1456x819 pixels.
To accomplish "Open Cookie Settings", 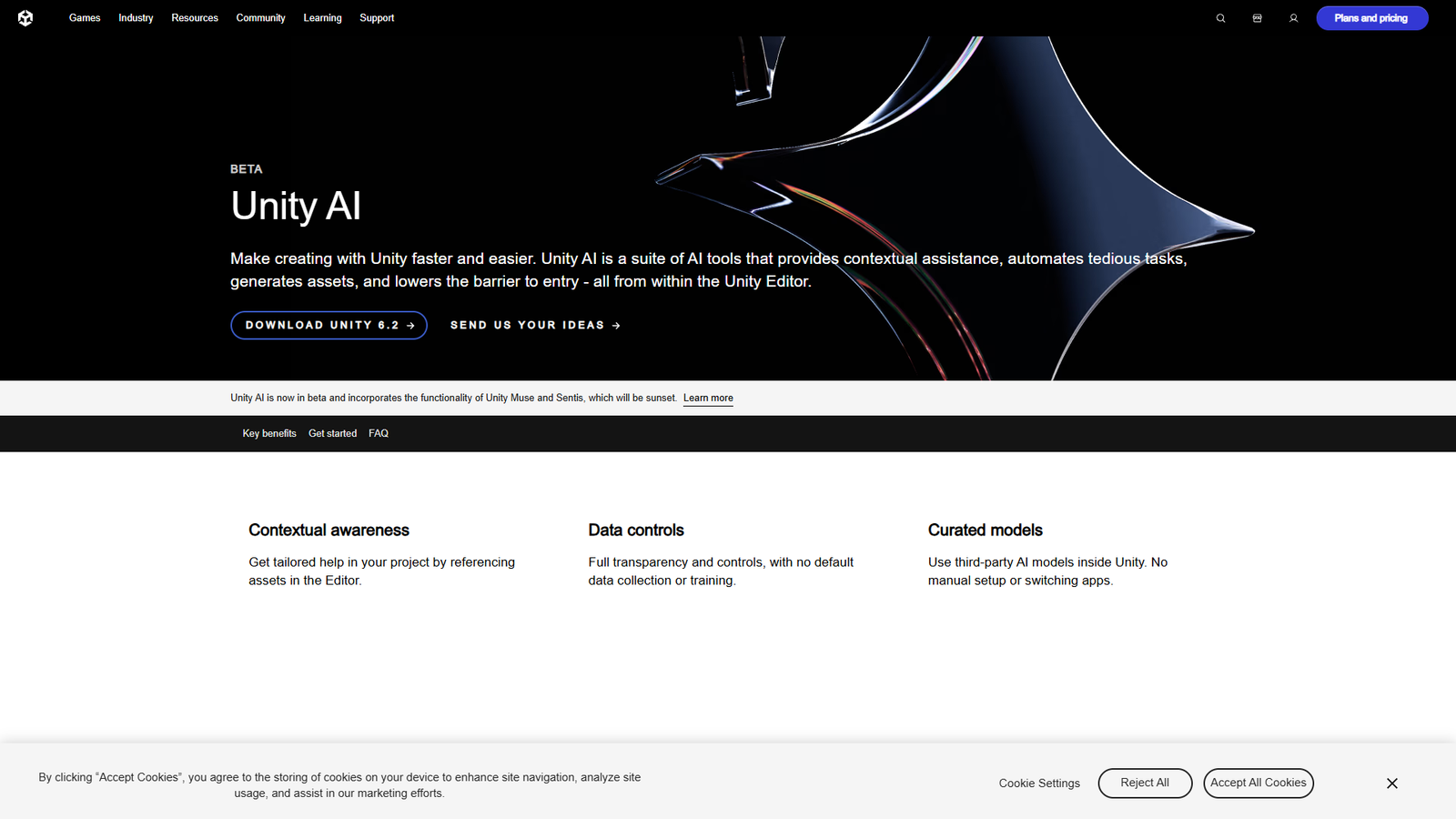I will tap(1039, 784).
